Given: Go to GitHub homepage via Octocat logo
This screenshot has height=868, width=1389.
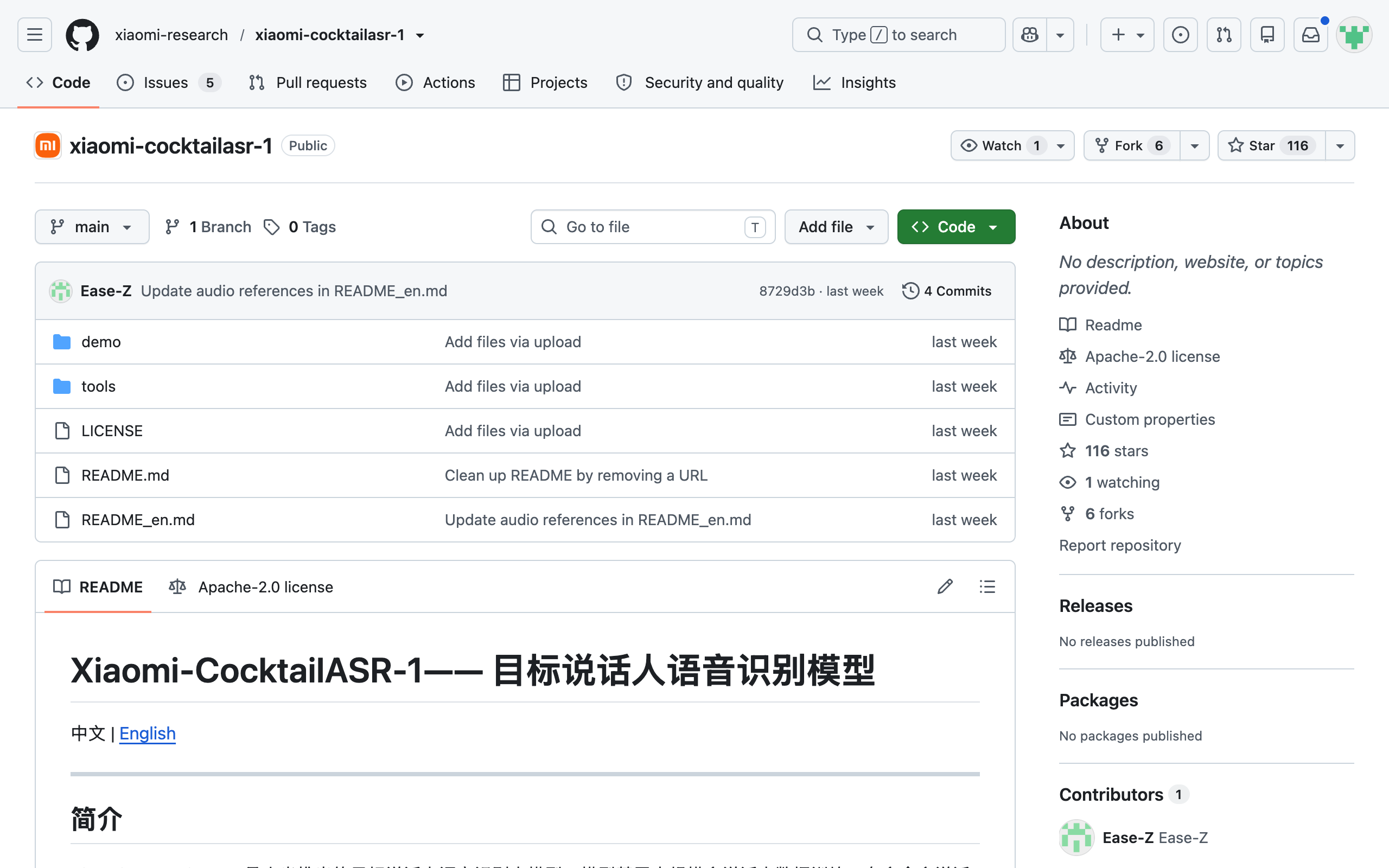Looking at the screenshot, I should point(82,35).
